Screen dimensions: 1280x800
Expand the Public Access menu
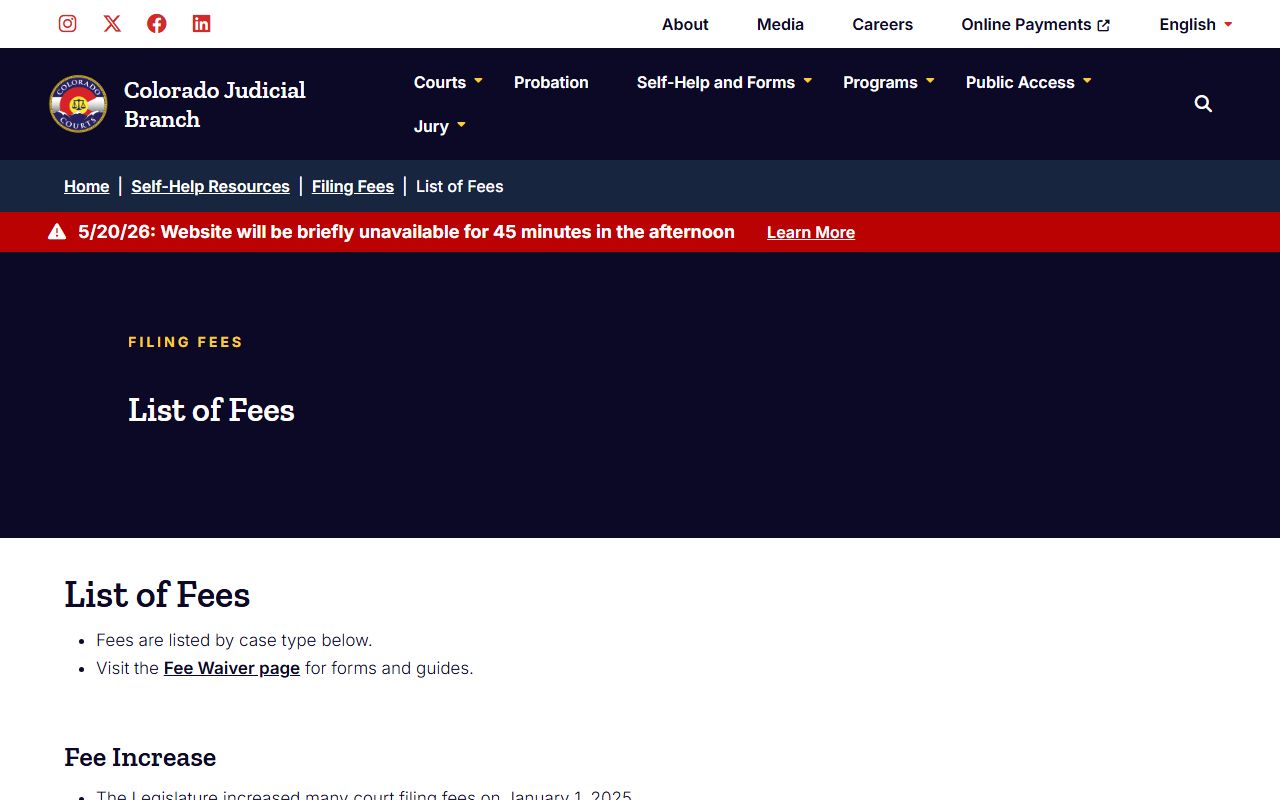coord(1087,80)
